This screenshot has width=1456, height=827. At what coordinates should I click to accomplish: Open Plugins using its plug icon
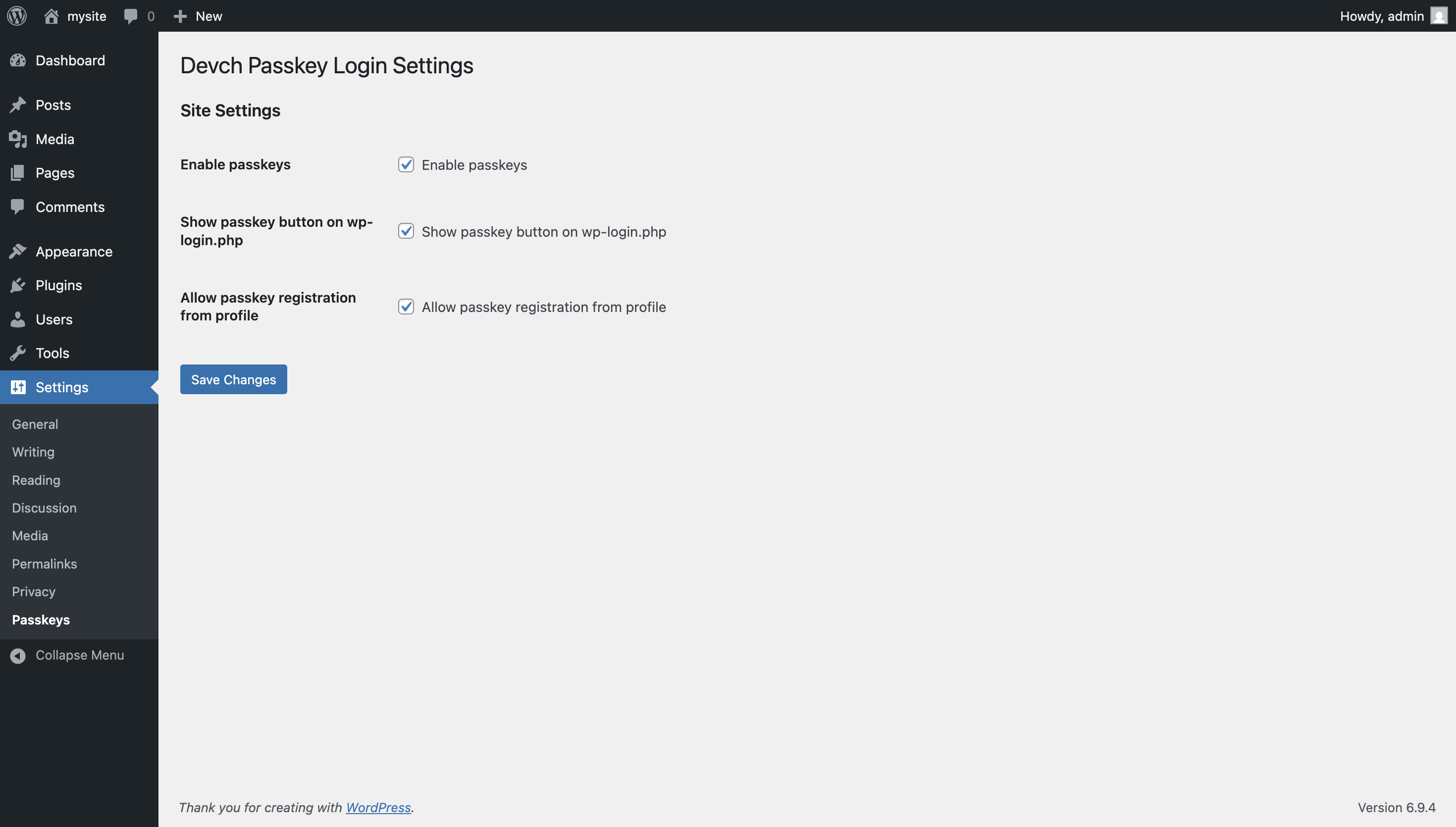point(19,285)
